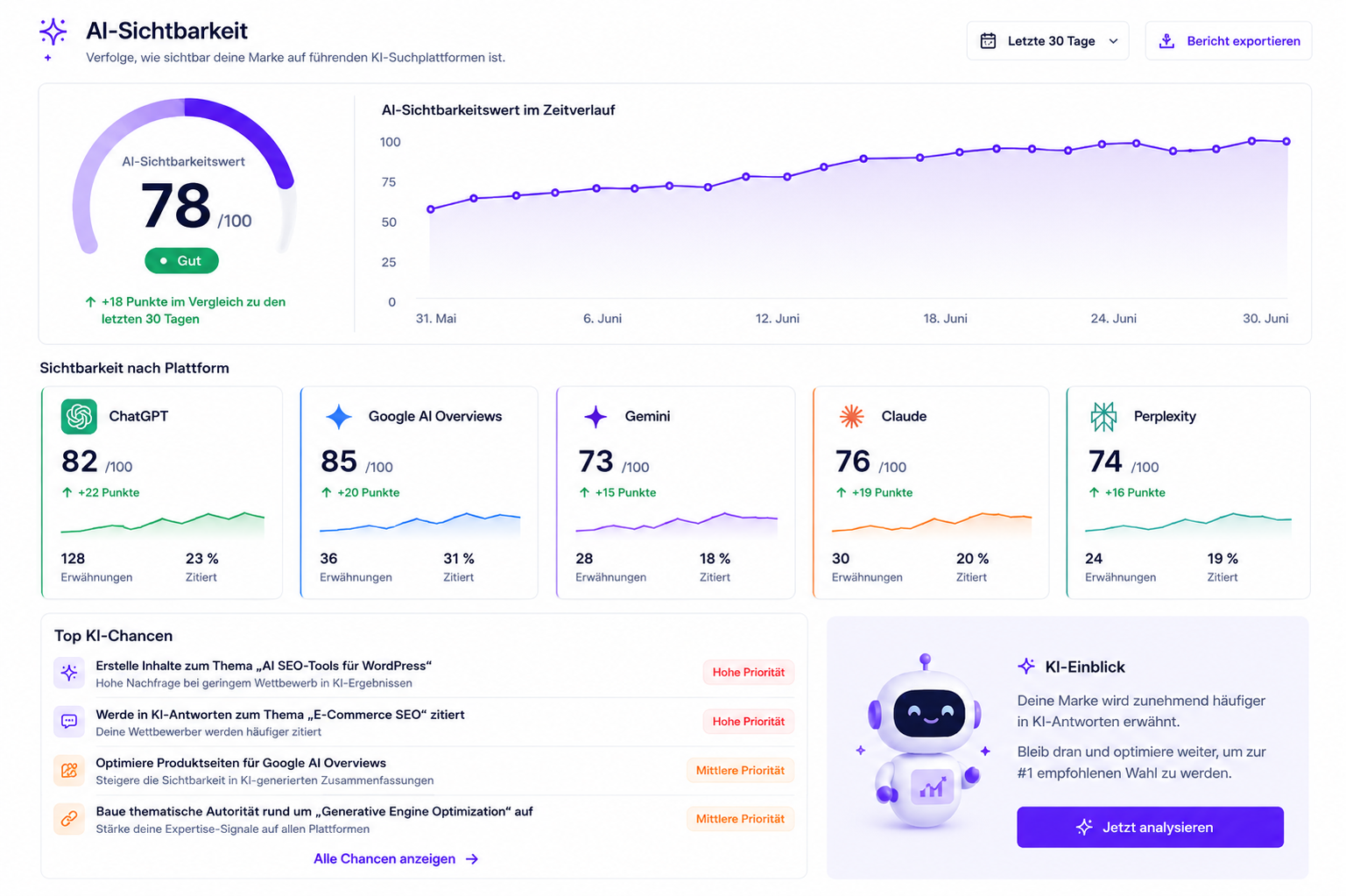The width and height of the screenshot is (1346, 896).
Task: Click the download icon beside Bericht exportieren
Action: [1166, 41]
